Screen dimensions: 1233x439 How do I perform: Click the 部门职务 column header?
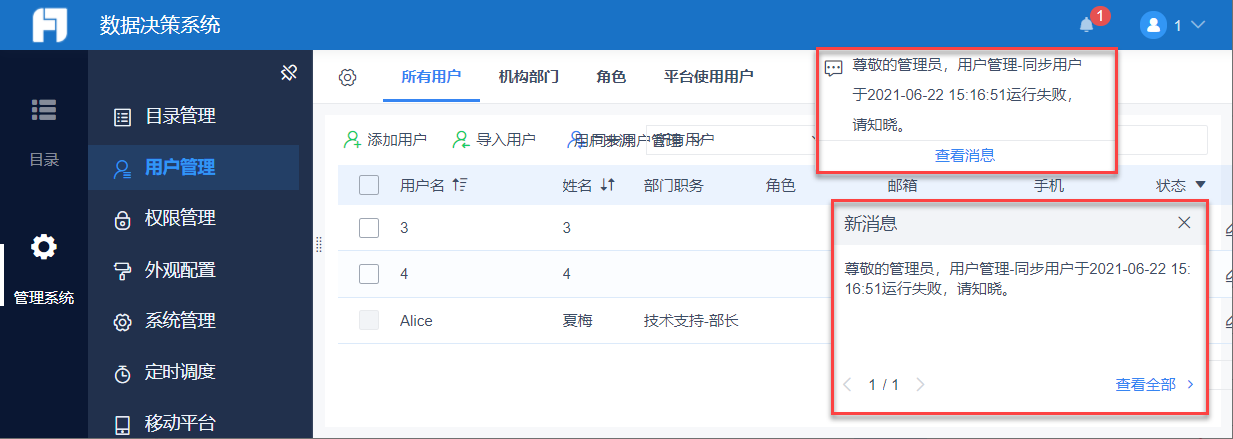tap(674, 185)
